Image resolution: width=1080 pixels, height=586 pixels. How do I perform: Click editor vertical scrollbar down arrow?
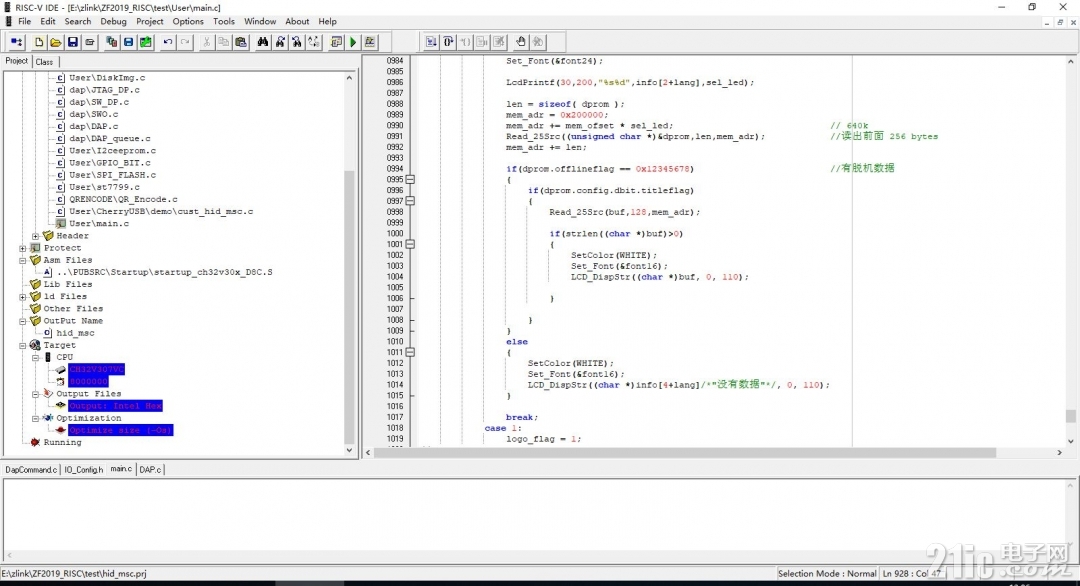1070,441
